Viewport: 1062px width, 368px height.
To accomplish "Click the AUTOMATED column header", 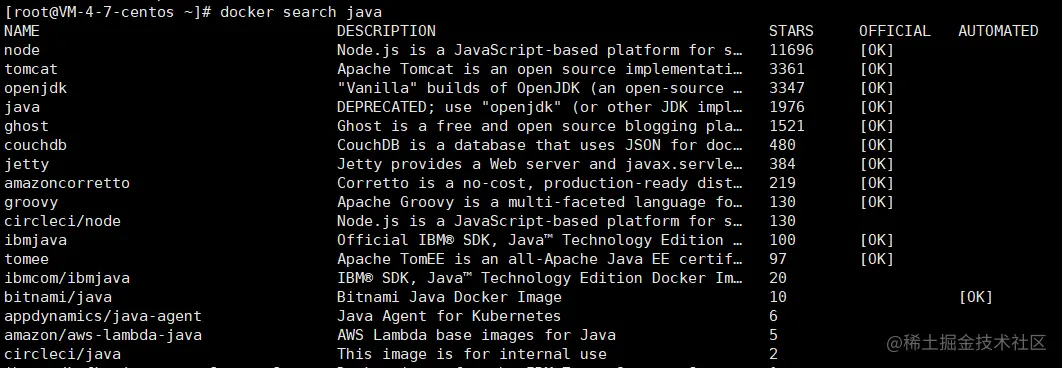I will [998, 30].
